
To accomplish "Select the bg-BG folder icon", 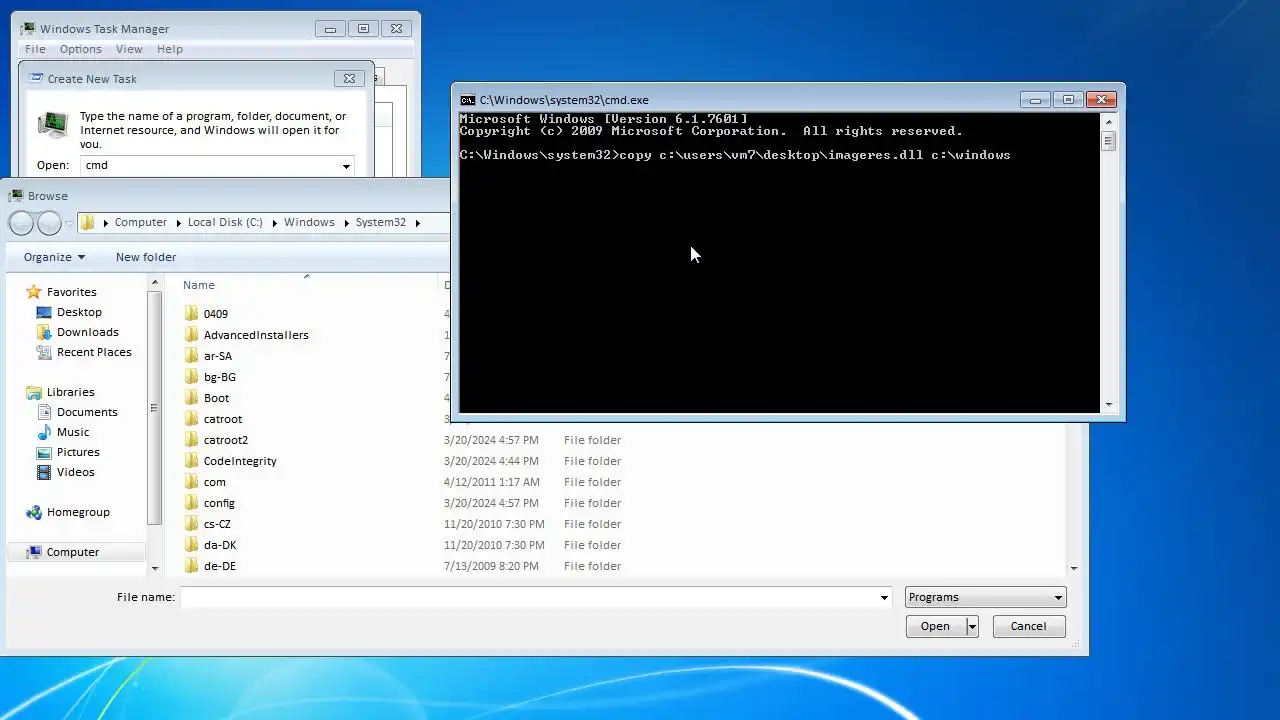I will (x=192, y=377).
